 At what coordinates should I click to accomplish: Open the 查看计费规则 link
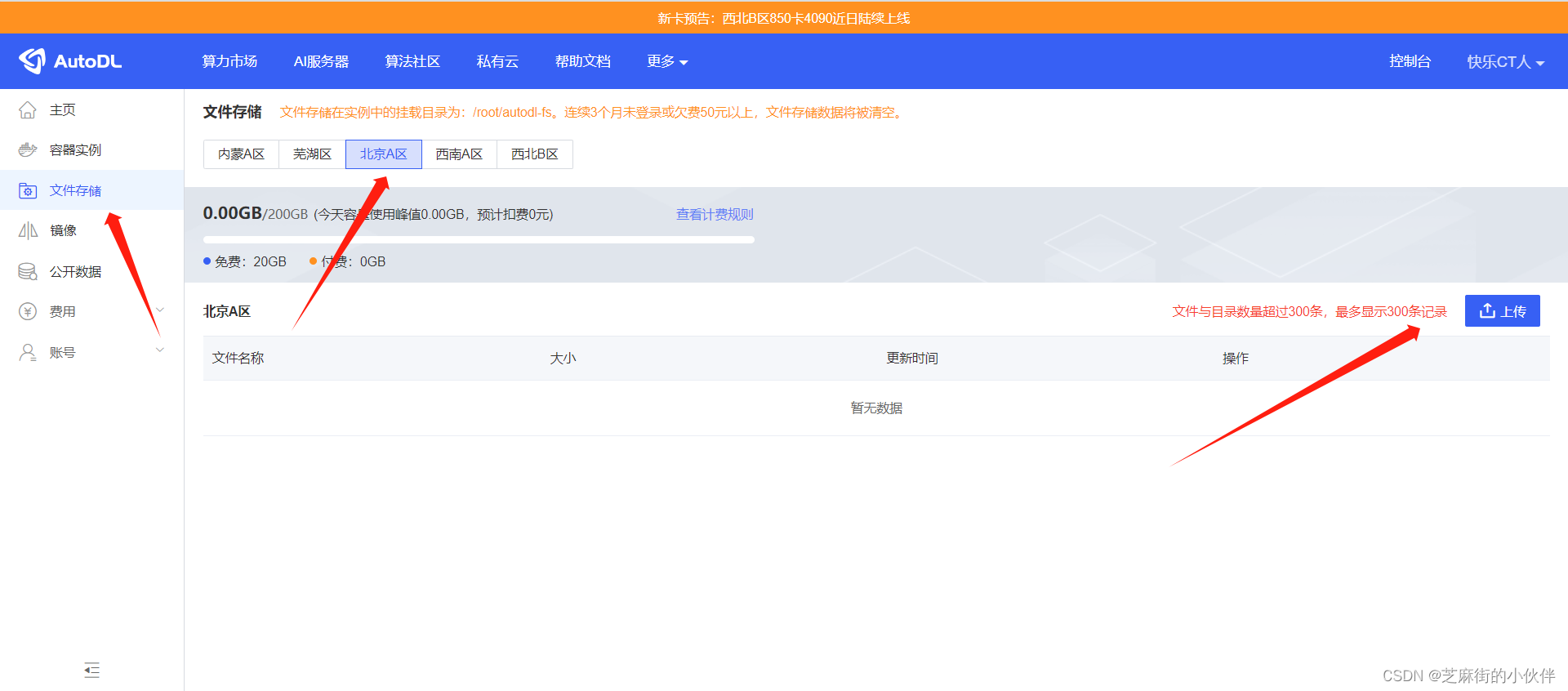click(x=715, y=214)
